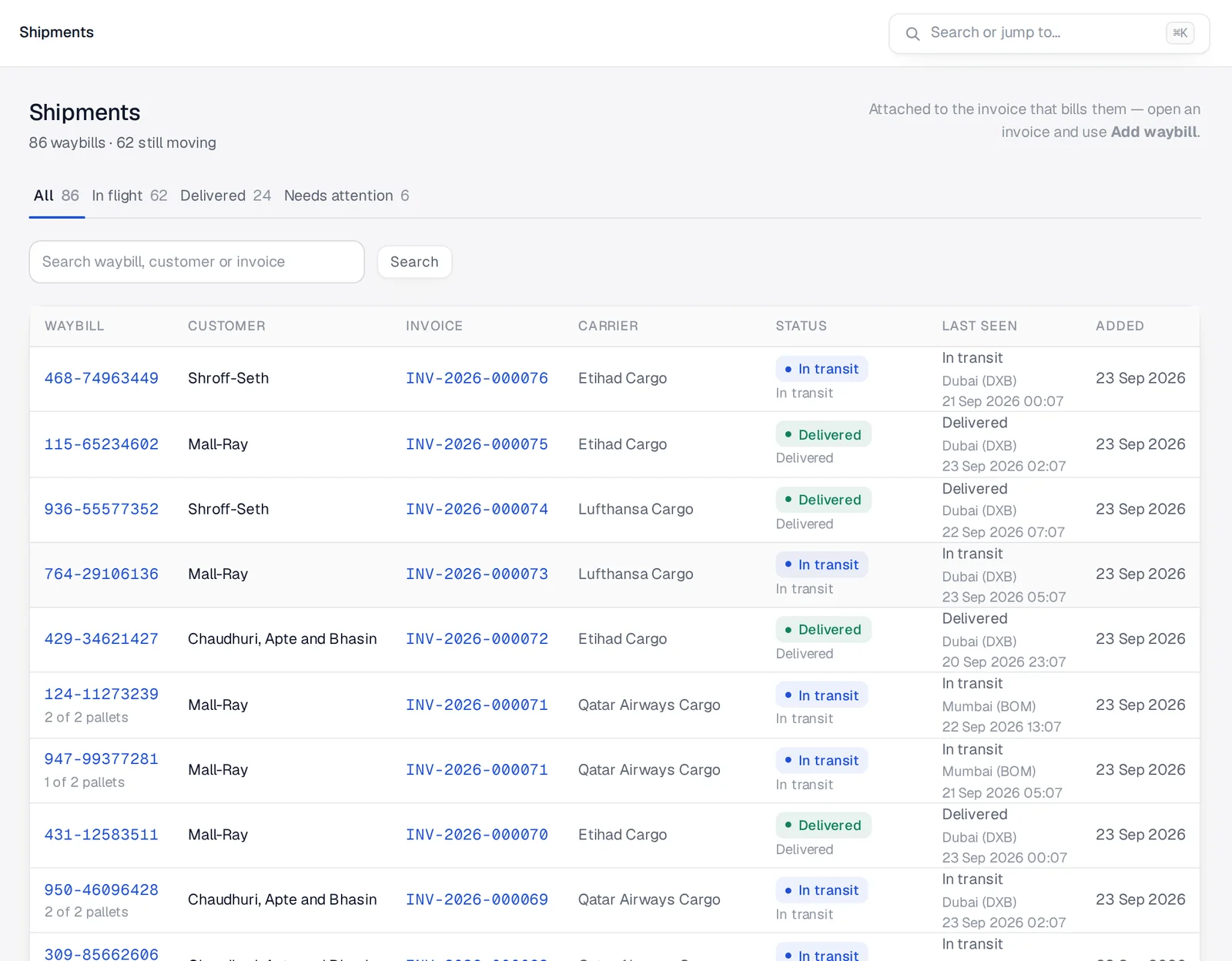Click the Shipments page heading
1232x961 pixels.
85,112
